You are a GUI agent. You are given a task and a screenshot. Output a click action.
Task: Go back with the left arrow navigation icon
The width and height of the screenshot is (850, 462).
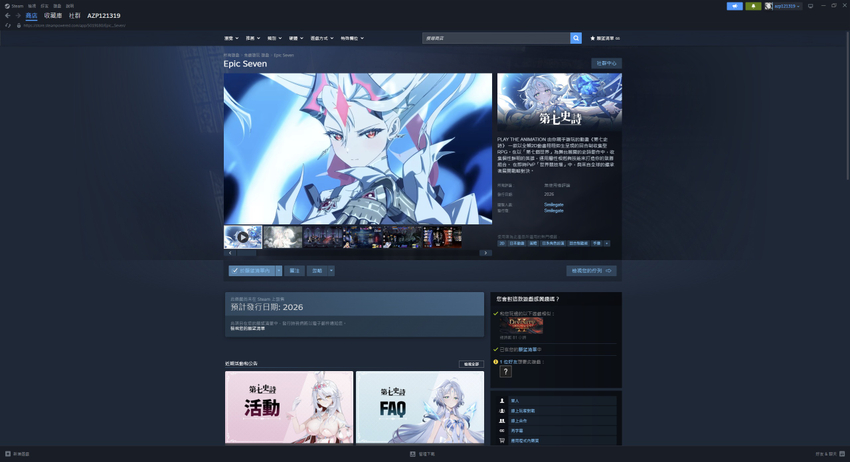[8, 16]
